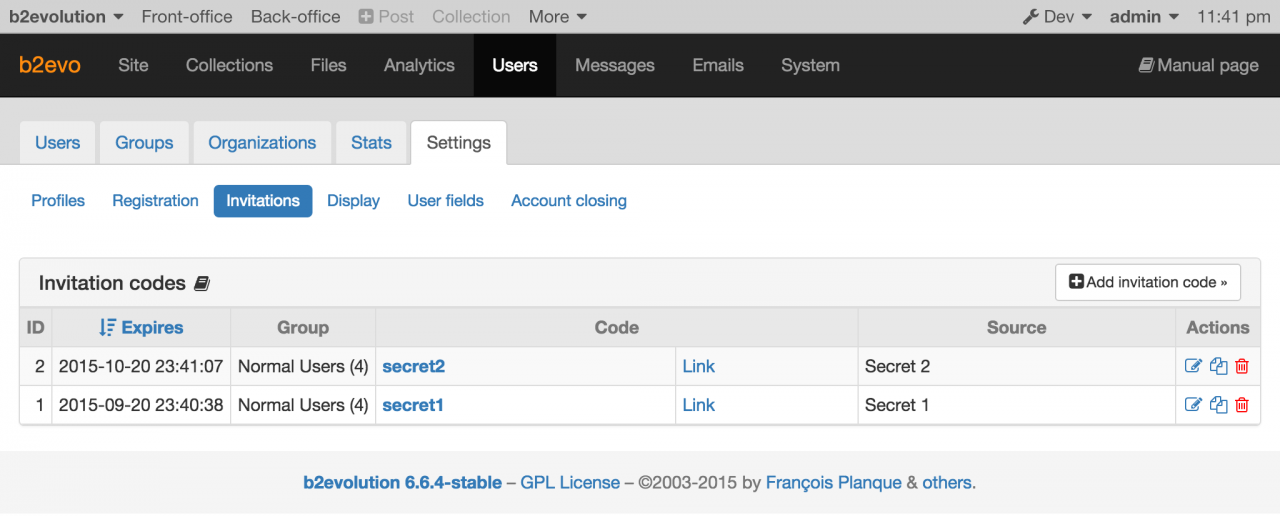Image resolution: width=1280 pixels, height=516 pixels.
Task: Go to Analytics in the main menu
Action: click(x=419, y=65)
